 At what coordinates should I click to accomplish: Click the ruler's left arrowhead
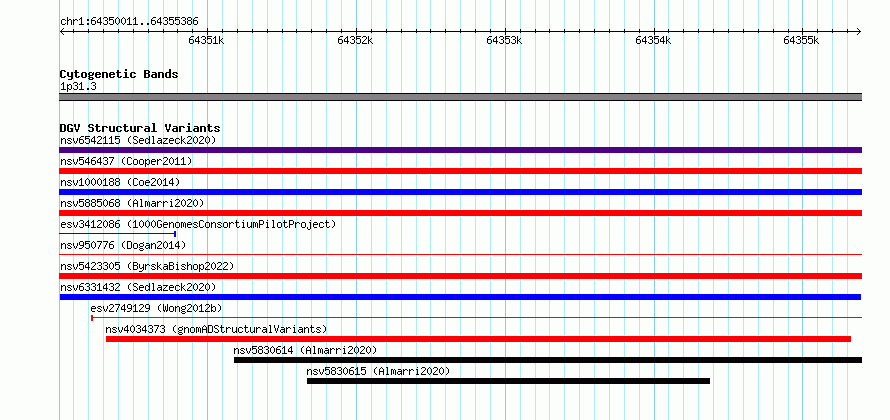(x=62, y=31)
